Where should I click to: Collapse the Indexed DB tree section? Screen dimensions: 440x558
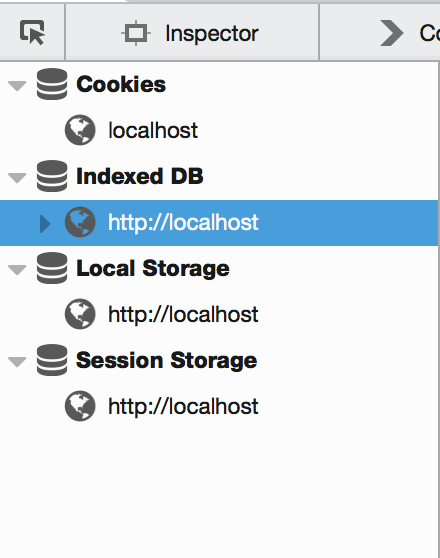tap(17, 178)
